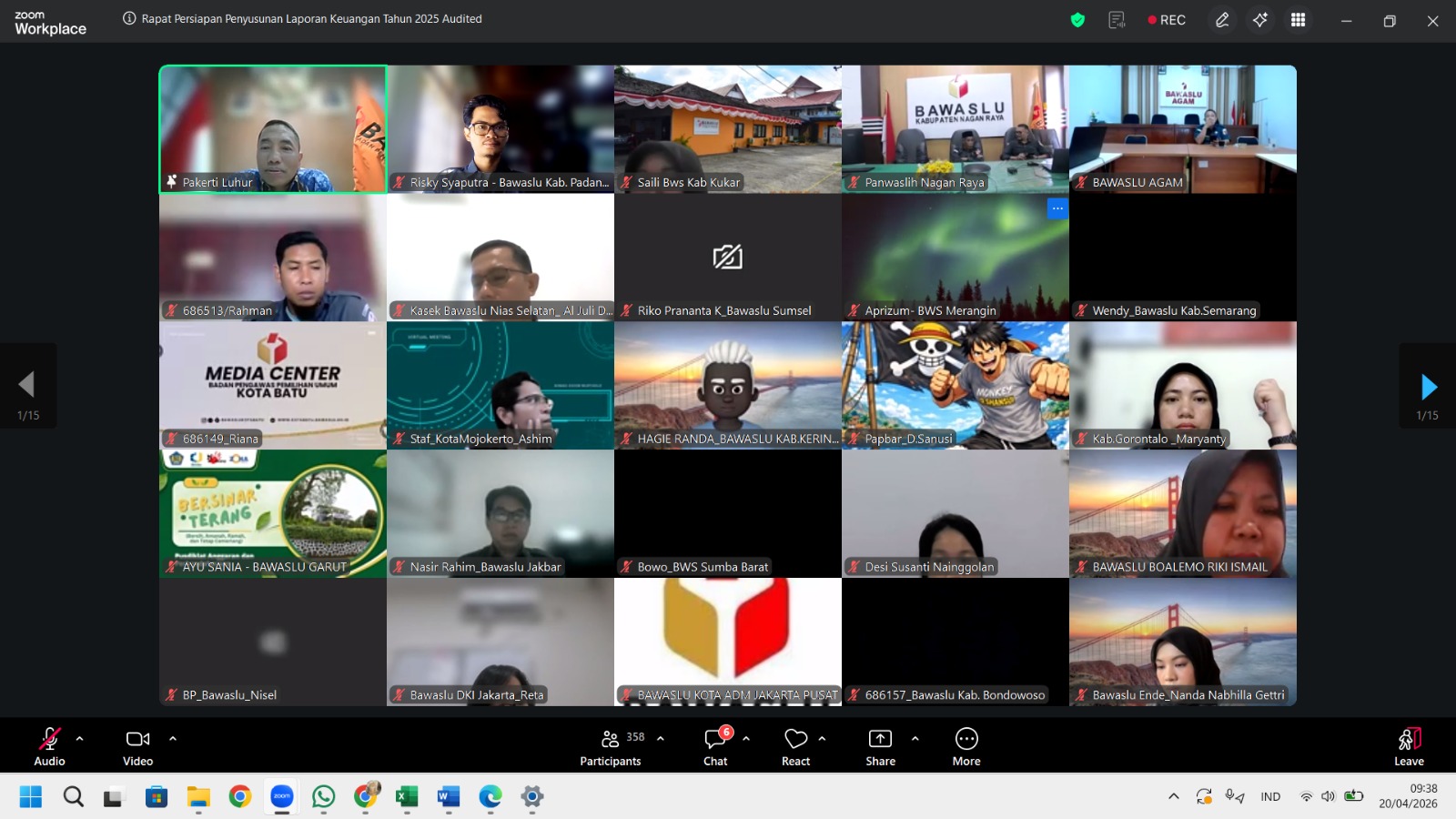Expand the audio options chevron
This screenshot has height=819, width=1456.
pyautogui.click(x=80, y=738)
